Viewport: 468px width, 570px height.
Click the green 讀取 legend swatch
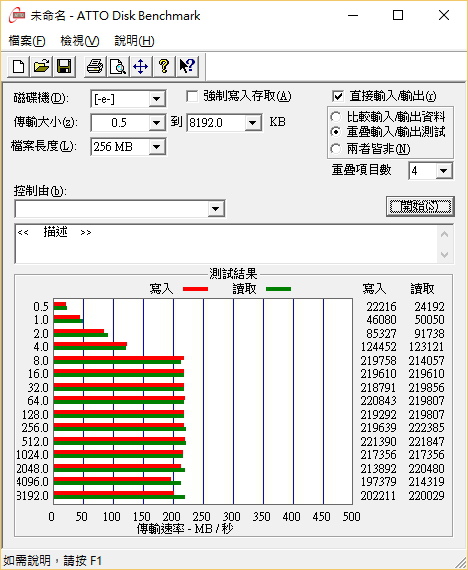pos(279,289)
